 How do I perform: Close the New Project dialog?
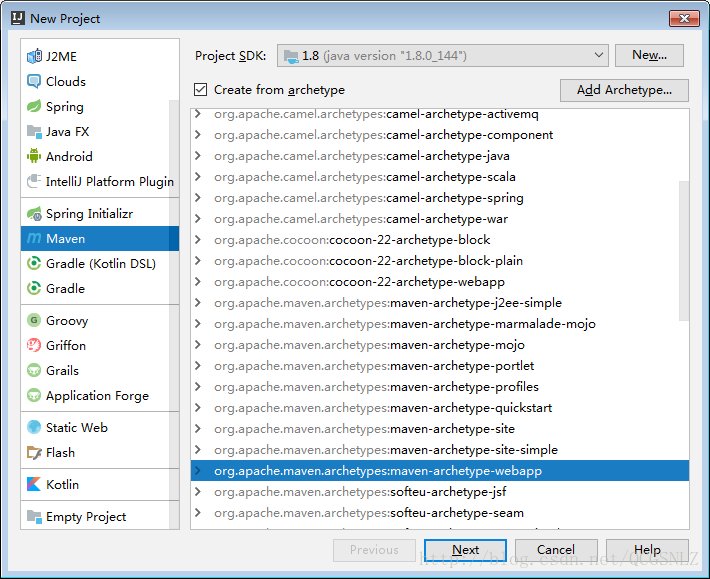(x=684, y=19)
